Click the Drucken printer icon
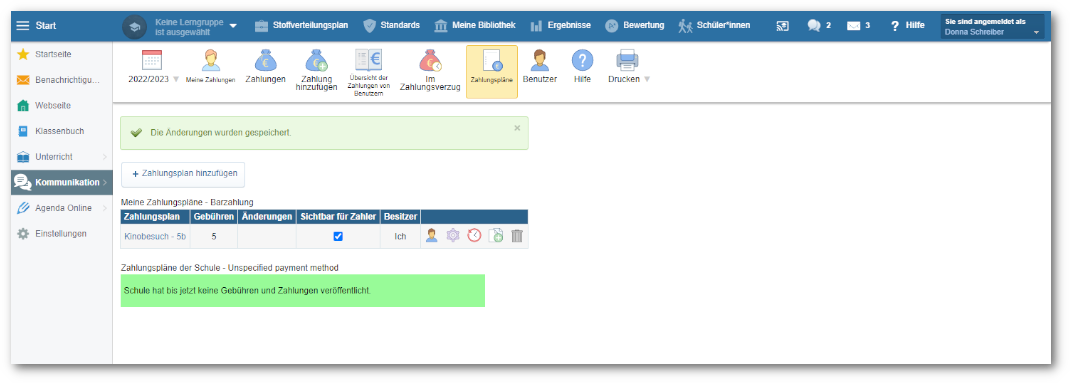The width and height of the screenshot is (1070, 383). point(626,60)
